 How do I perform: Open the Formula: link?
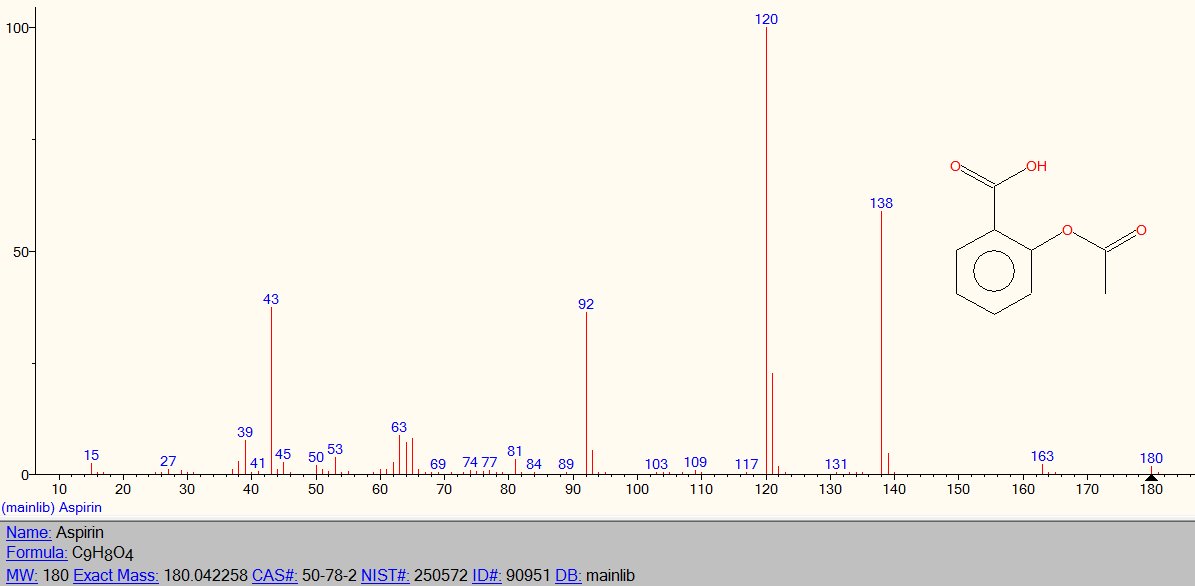click(37, 553)
